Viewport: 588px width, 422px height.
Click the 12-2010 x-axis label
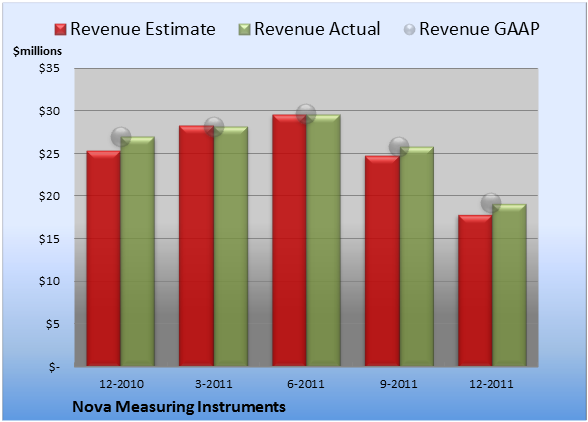pyautogui.click(x=121, y=384)
